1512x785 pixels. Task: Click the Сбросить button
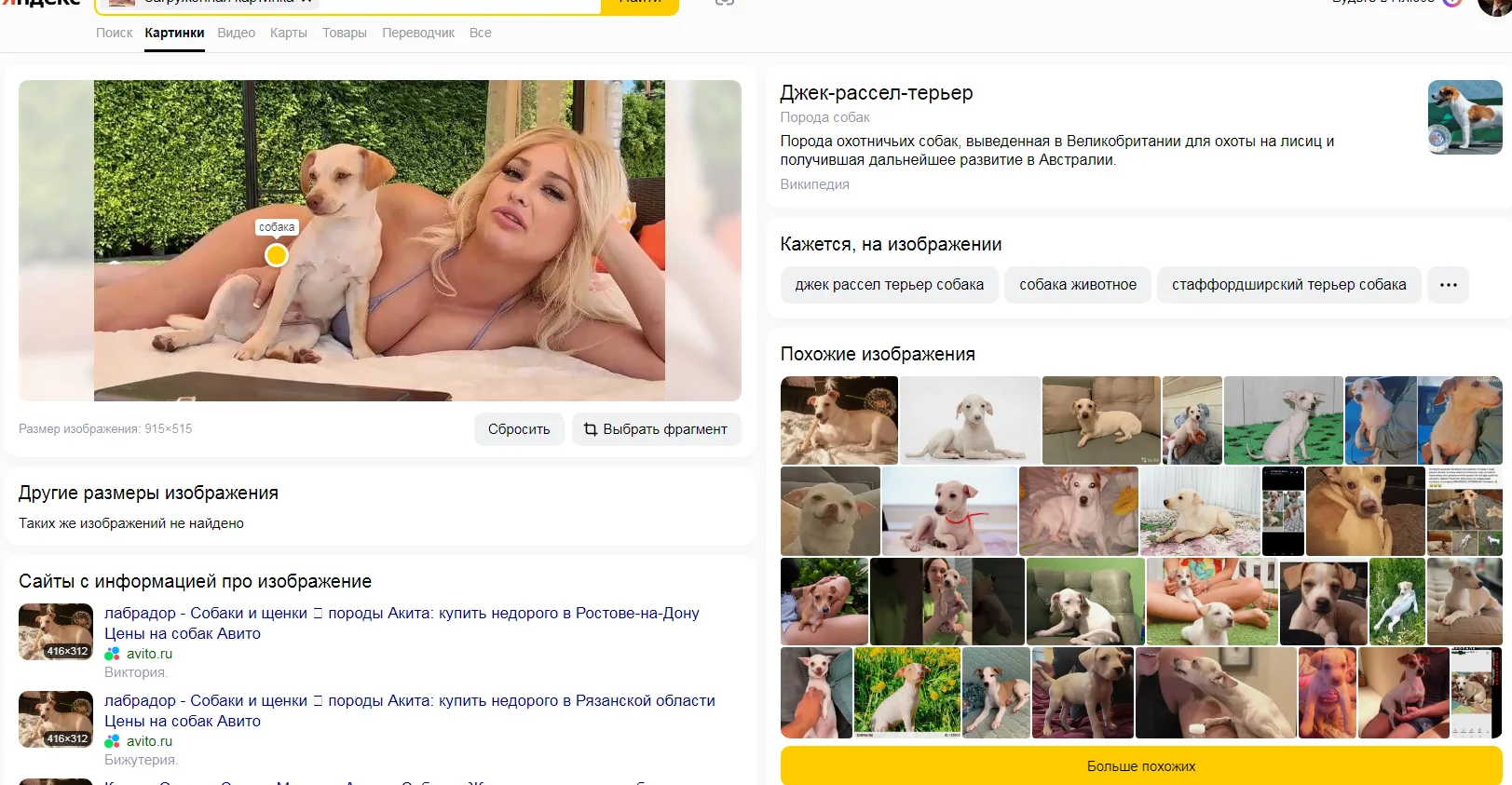[519, 429]
